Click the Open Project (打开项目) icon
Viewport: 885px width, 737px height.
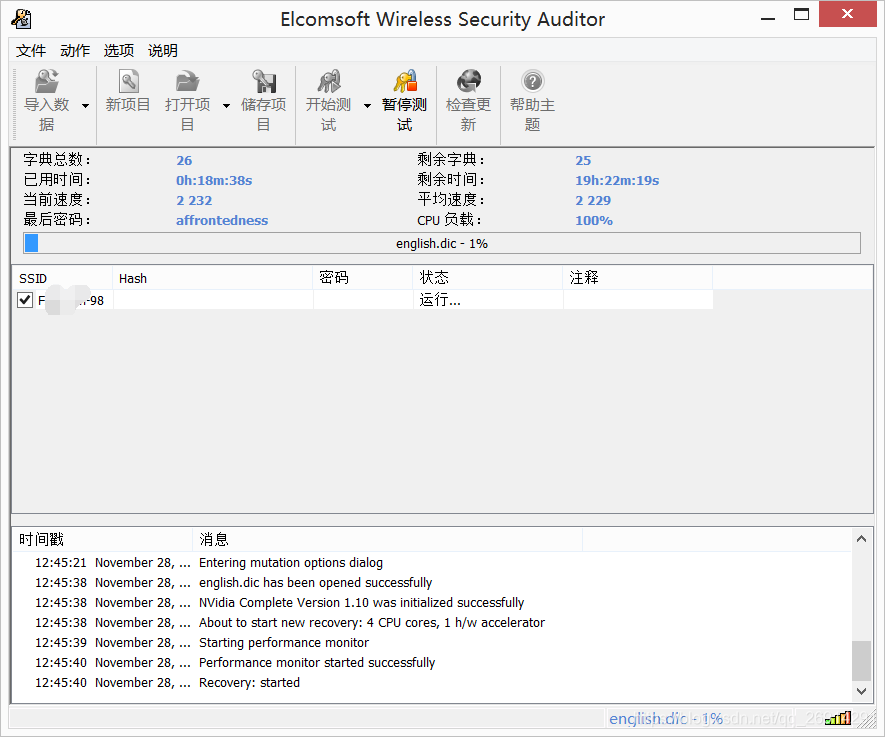click(187, 82)
